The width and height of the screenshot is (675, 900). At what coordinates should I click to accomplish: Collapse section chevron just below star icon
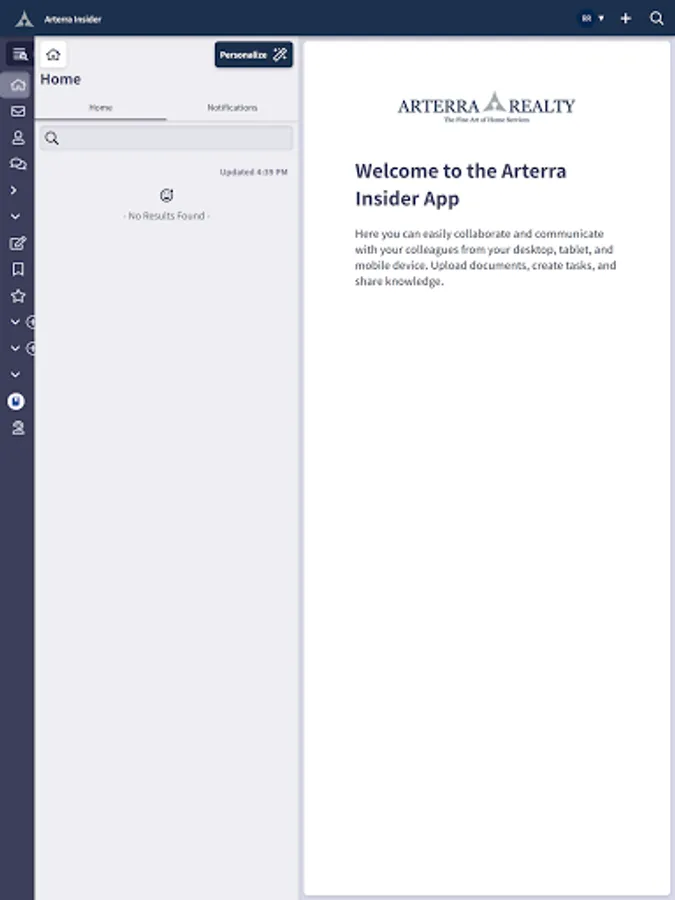[x=15, y=322]
